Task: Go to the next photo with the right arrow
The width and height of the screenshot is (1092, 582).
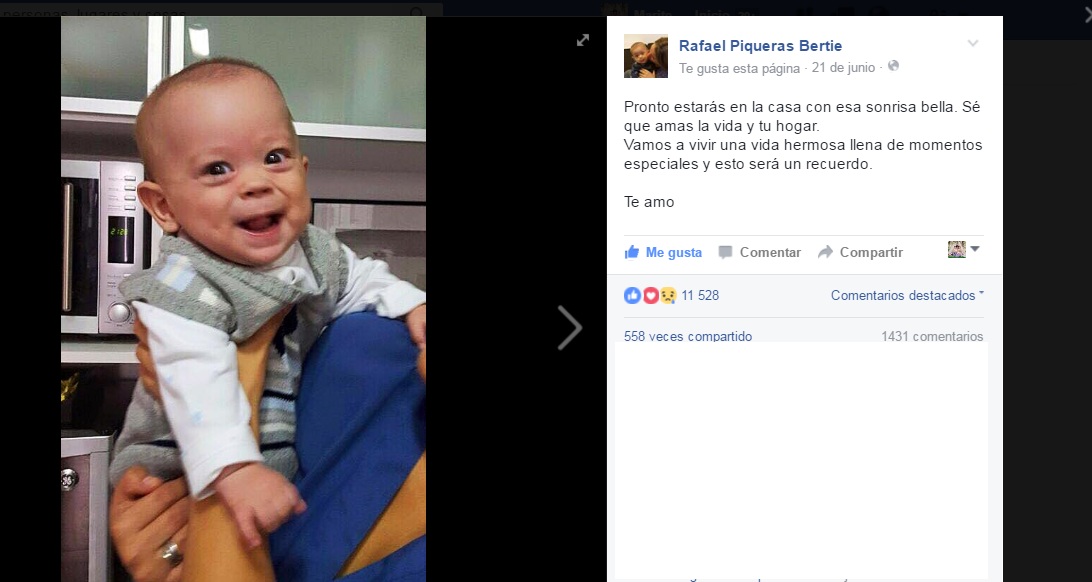Action: pos(570,327)
